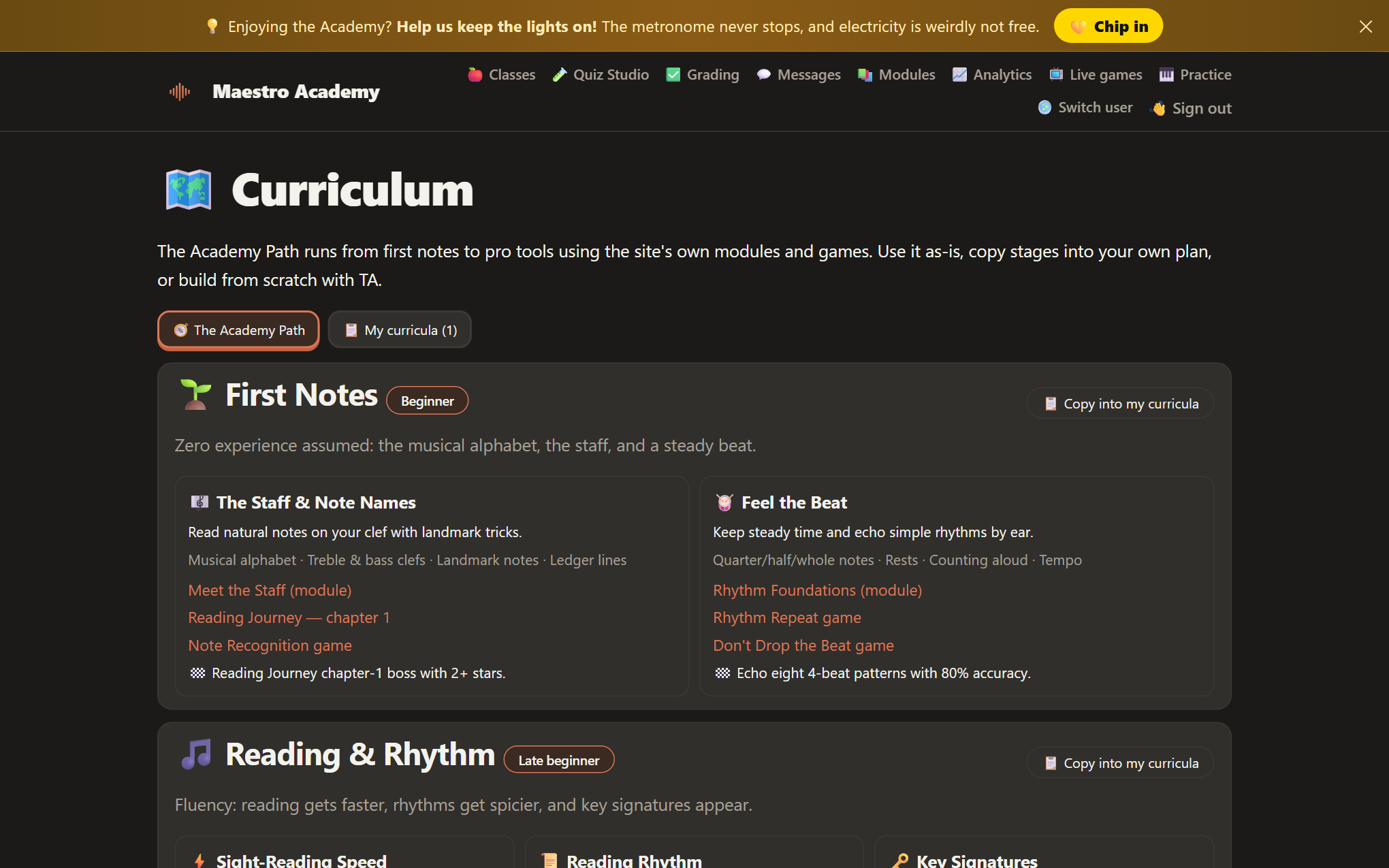Go to Quiz Studio in the navigation

click(x=601, y=75)
